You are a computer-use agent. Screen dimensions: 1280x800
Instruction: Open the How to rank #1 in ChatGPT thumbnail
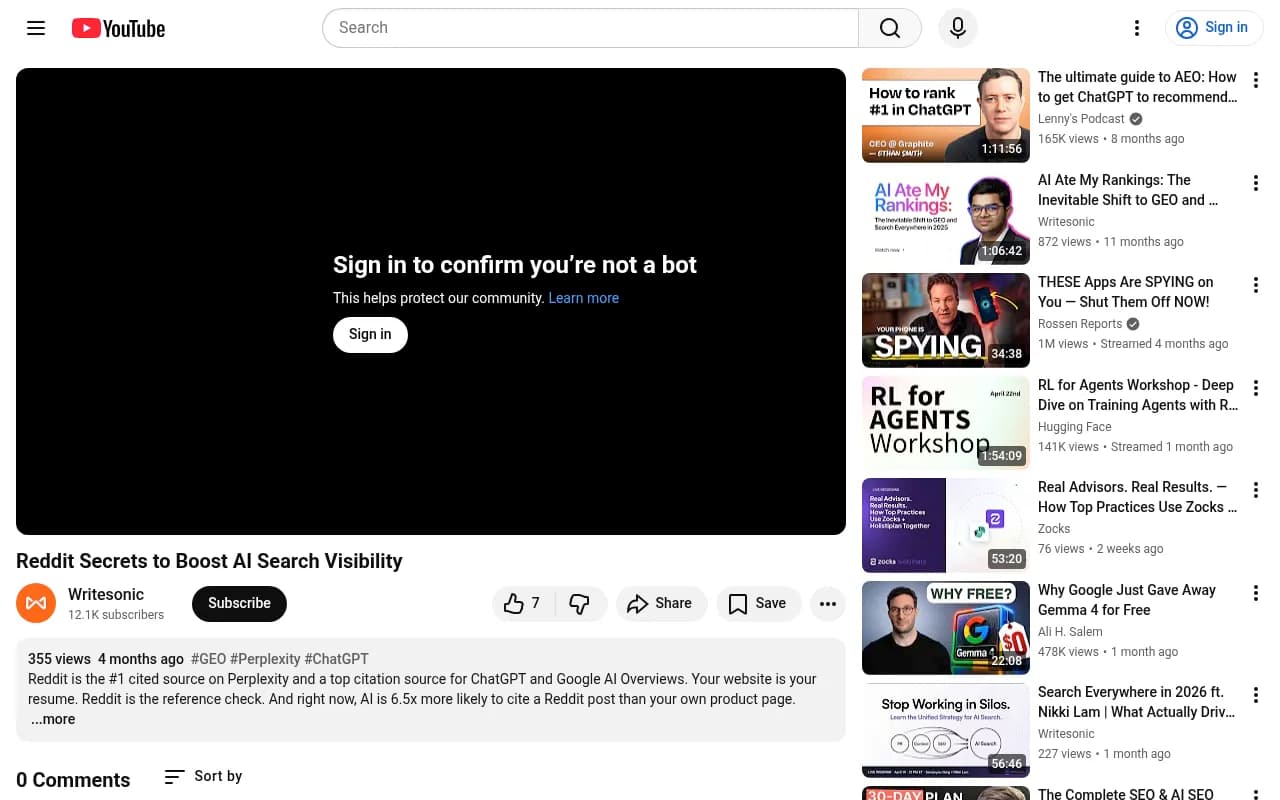pyautogui.click(x=946, y=115)
